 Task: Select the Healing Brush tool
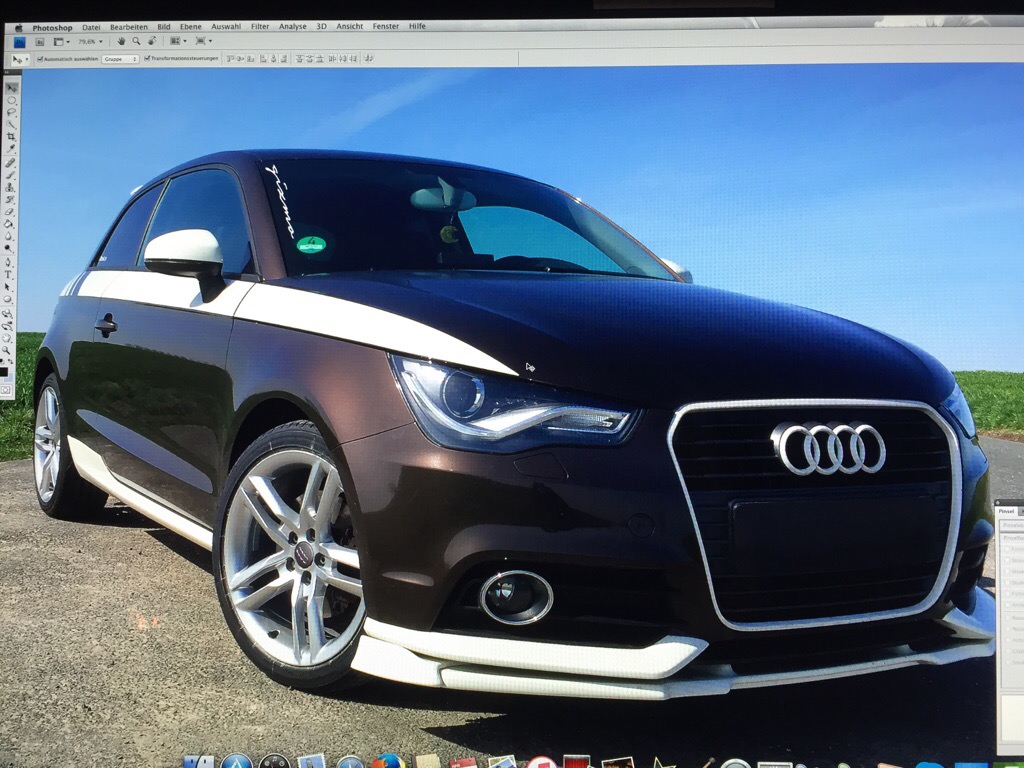click(11, 163)
